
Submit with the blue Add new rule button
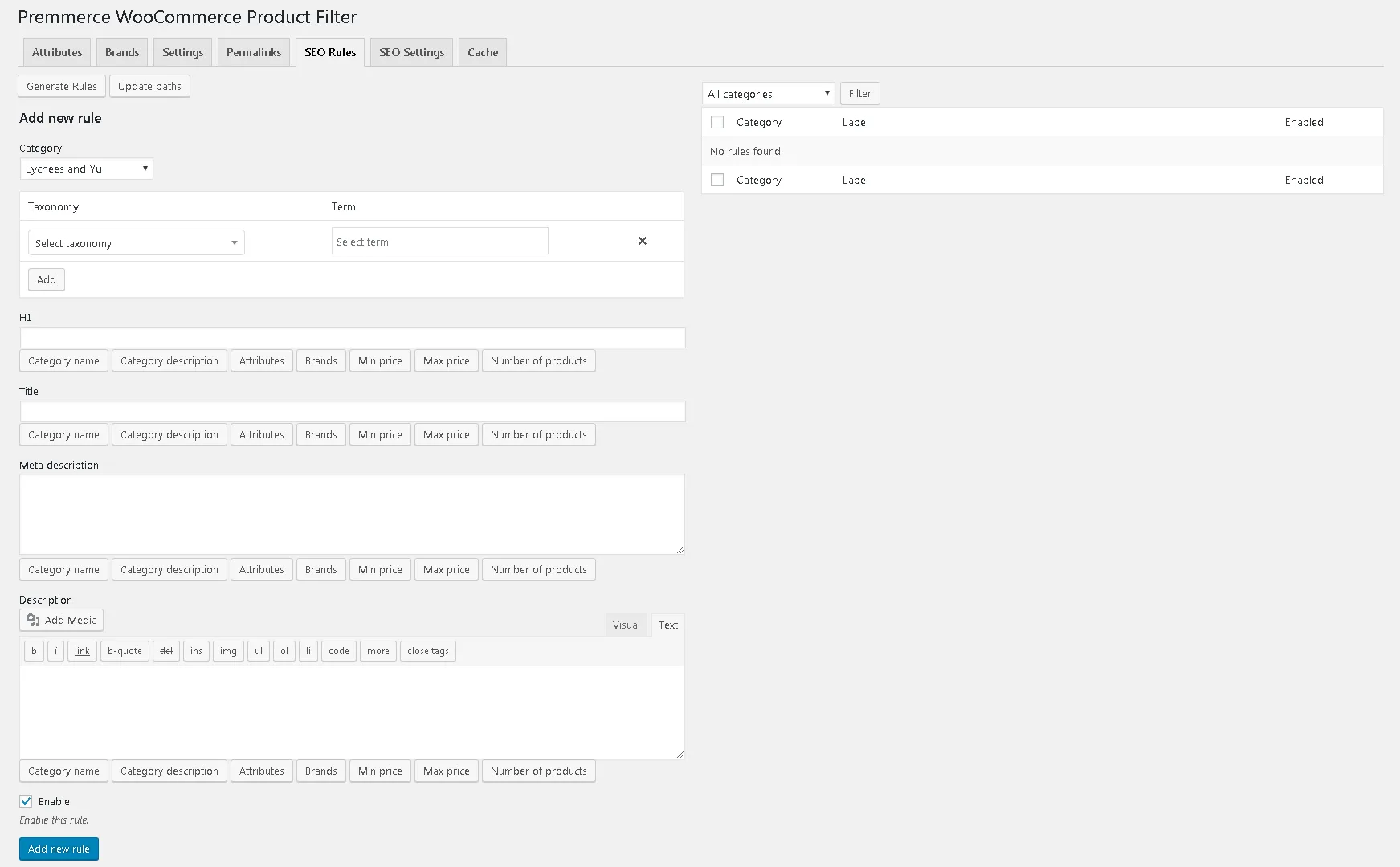click(x=59, y=849)
